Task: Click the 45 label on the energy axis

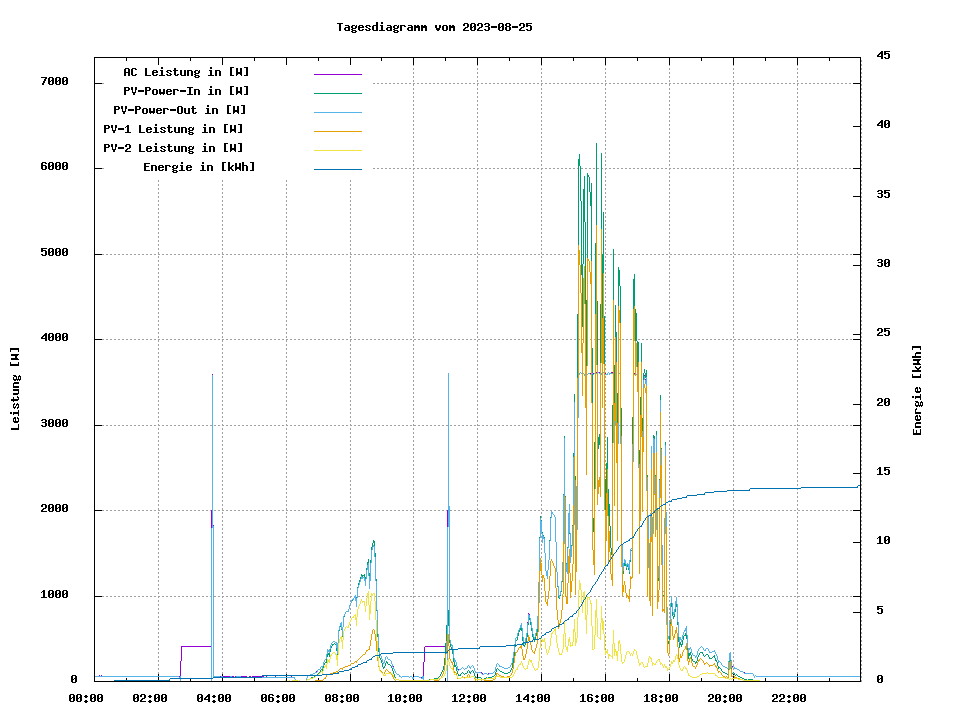Action: 883,55
